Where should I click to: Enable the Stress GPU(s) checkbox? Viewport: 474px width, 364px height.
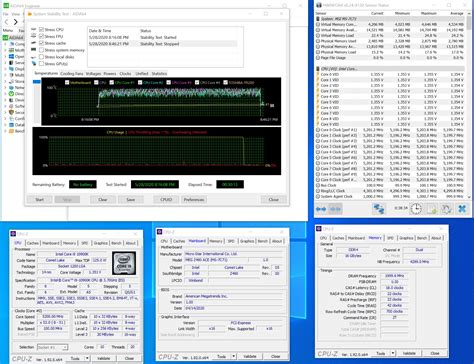click(41, 63)
